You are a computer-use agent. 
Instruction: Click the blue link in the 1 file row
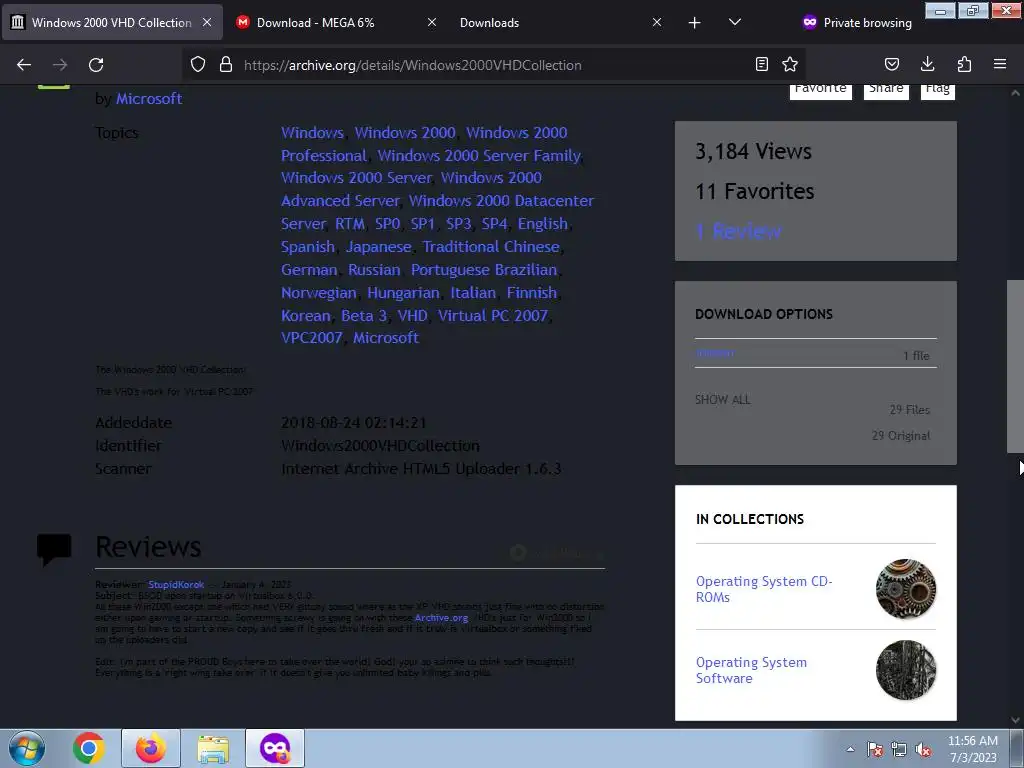pyautogui.click(x=714, y=353)
